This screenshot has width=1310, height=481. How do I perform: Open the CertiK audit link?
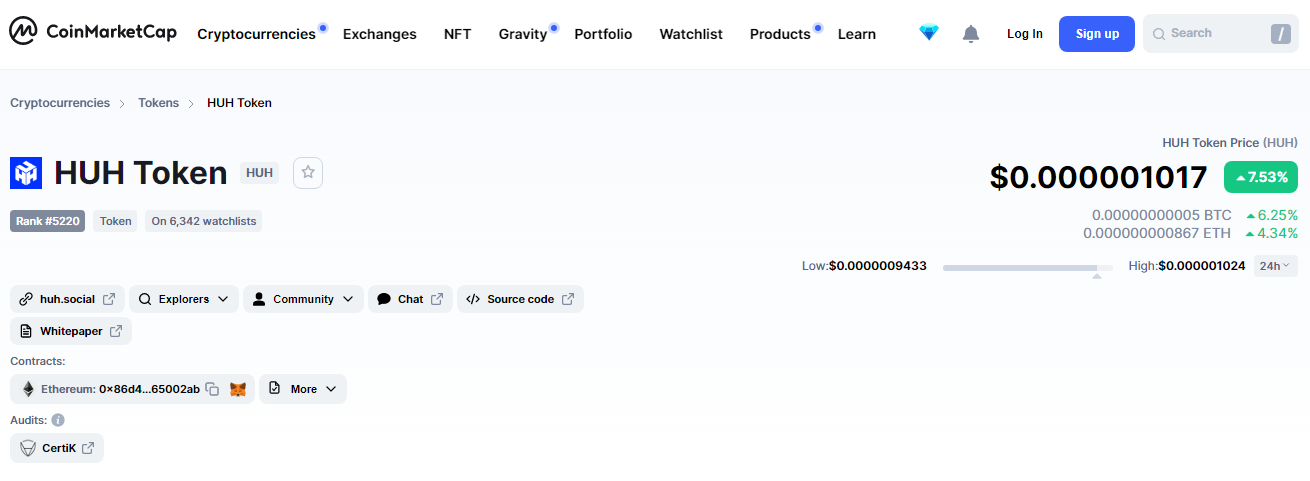tap(57, 448)
